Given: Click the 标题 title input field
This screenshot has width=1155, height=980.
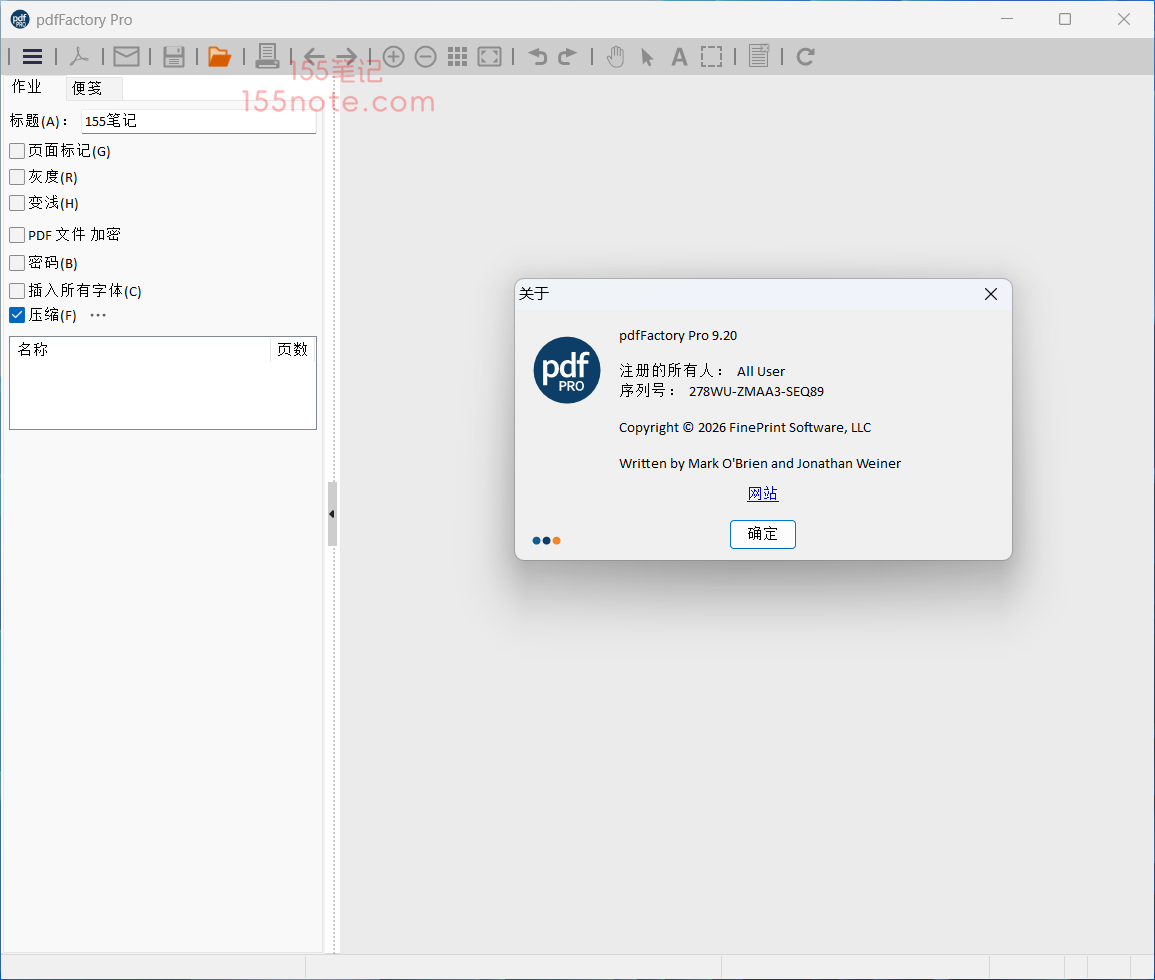Looking at the screenshot, I should click(x=198, y=121).
